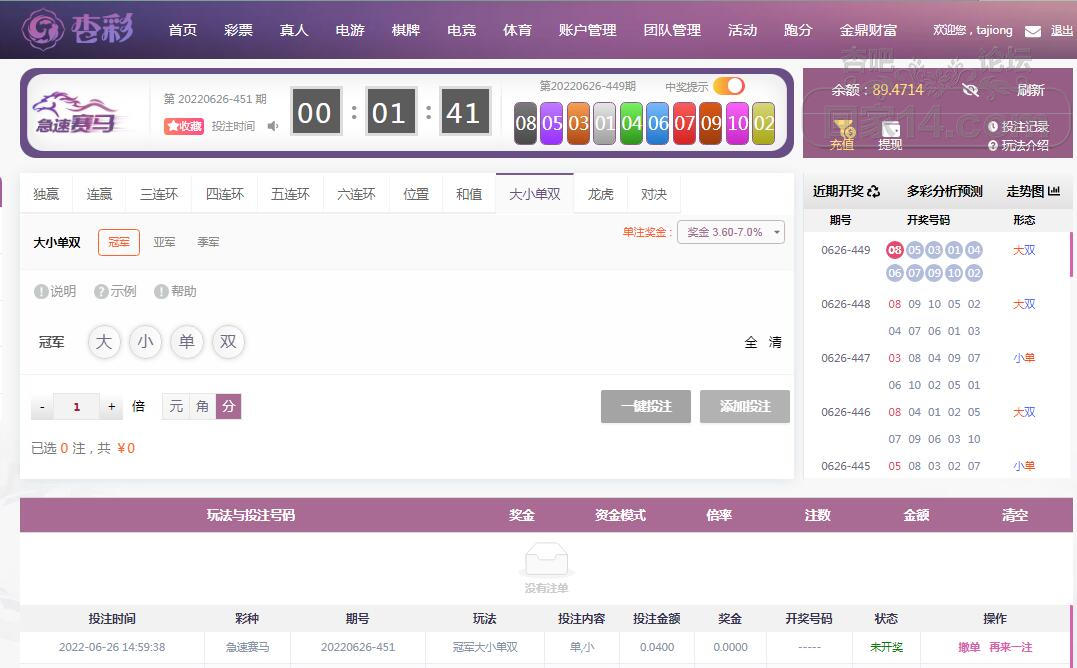The width and height of the screenshot is (1077, 668).
Task: Click 撤单 to cancel order
Action: (969, 647)
